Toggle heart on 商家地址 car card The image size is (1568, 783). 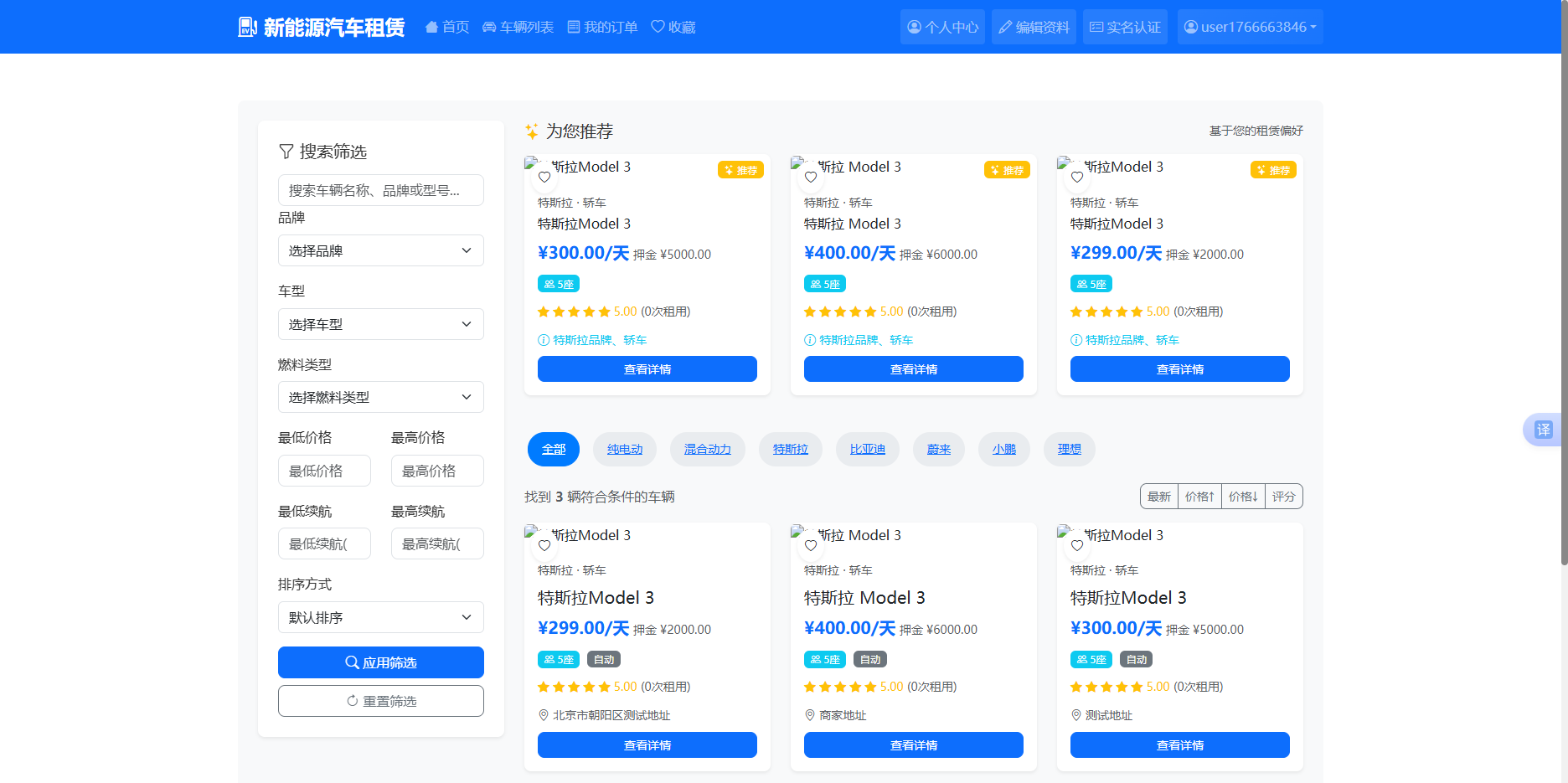tap(811, 545)
